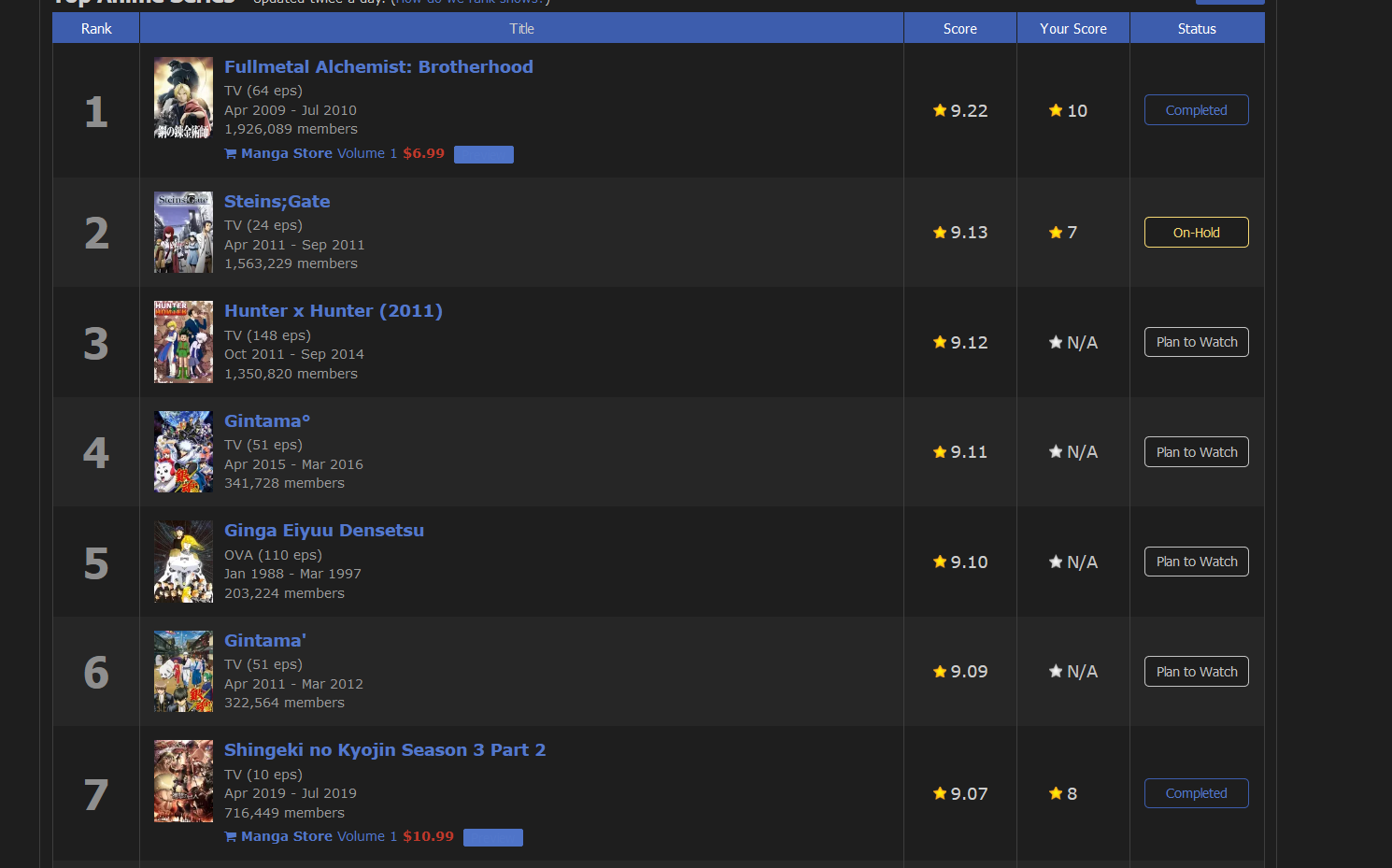The height and width of the screenshot is (868, 1392).
Task: Click Plan to Watch for Gintama' at rank 6
Action: pyautogui.click(x=1196, y=672)
